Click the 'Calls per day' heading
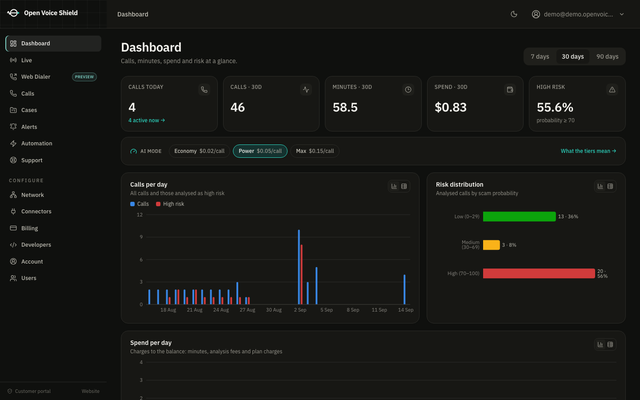 point(149,184)
